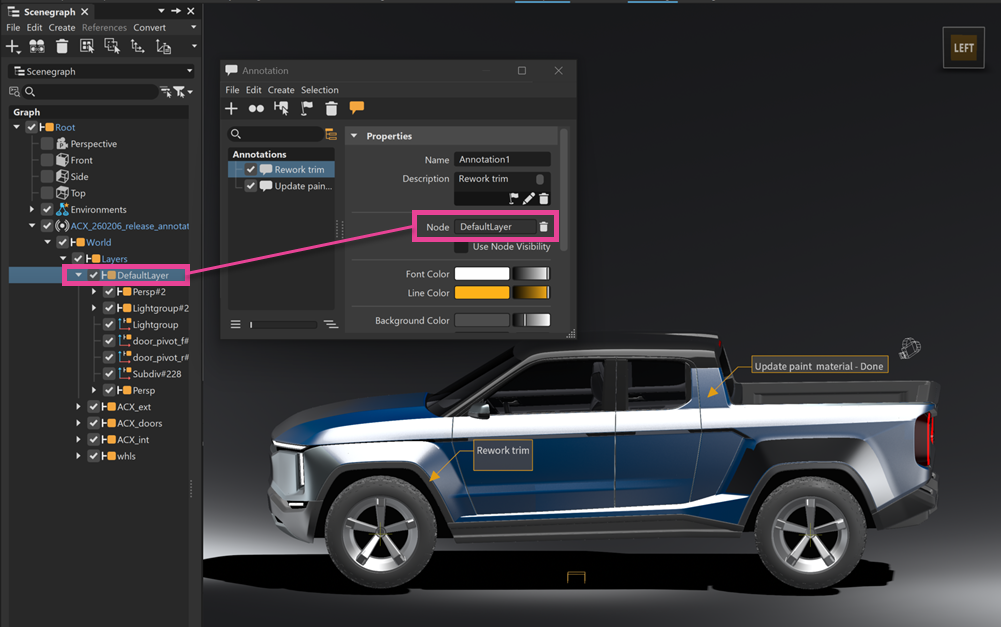Screen dimensions: 1001x627
Task: Click the pick node cursor icon in Annotation toolbar
Action: pyautogui.click(x=281, y=109)
